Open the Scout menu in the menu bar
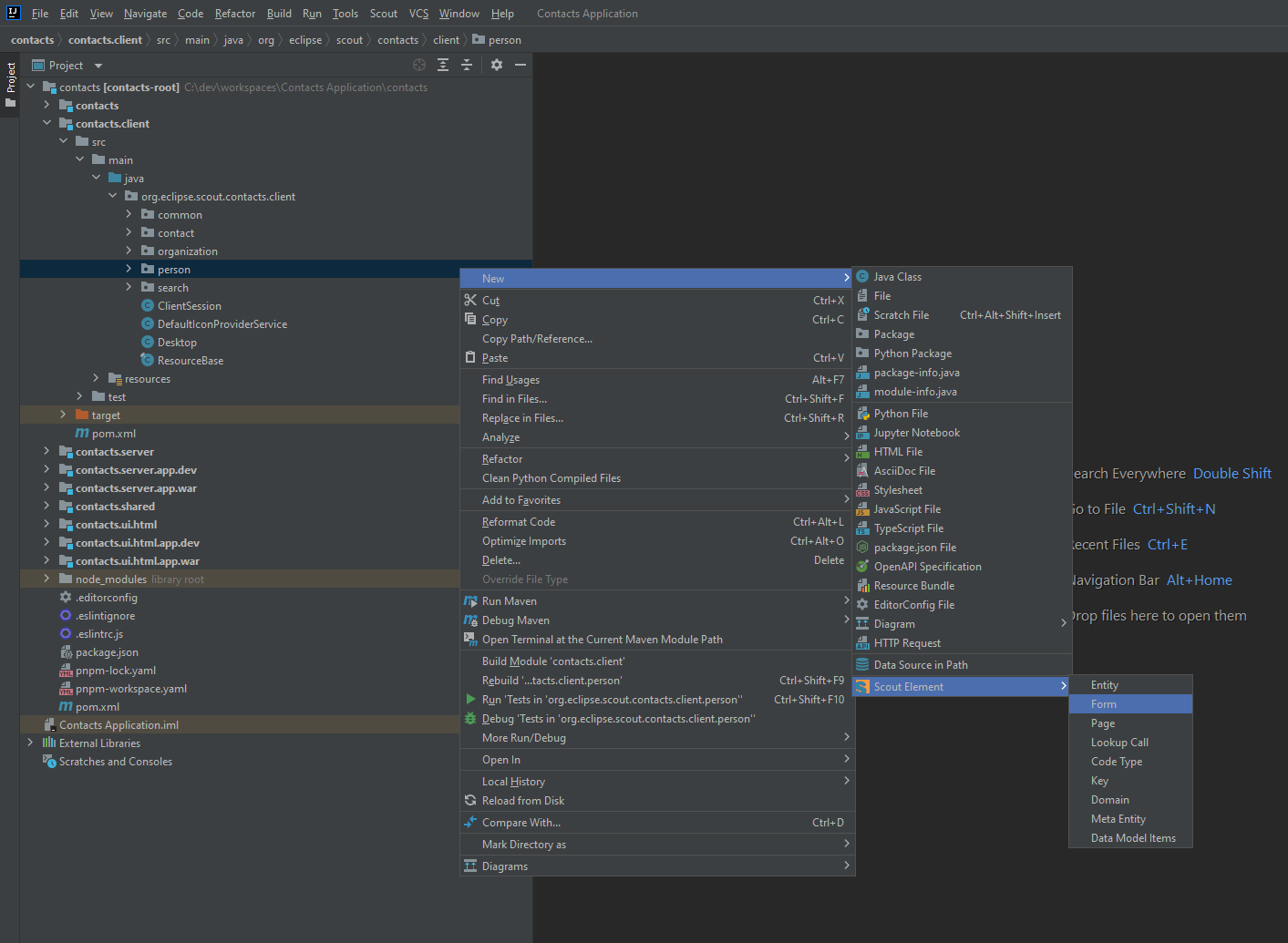1288x943 pixels. coord(383,13)
